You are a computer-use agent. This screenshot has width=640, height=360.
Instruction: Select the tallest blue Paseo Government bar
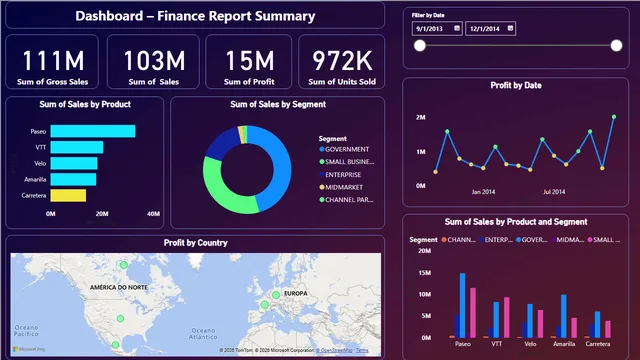[x=462, y=305]
